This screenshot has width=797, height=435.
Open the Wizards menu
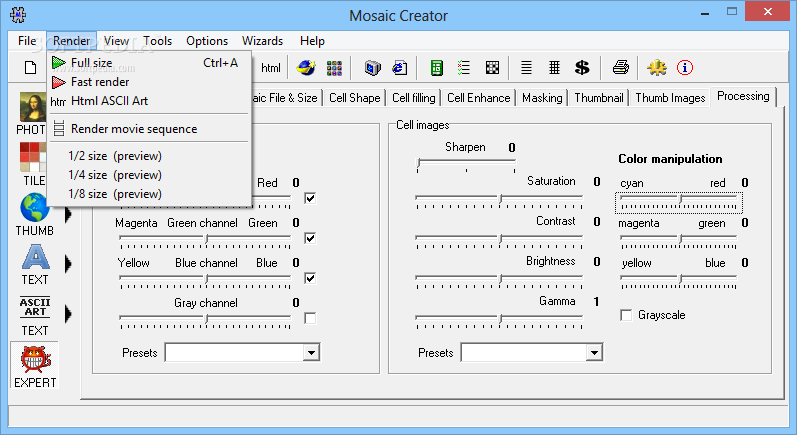pos(262,41)
